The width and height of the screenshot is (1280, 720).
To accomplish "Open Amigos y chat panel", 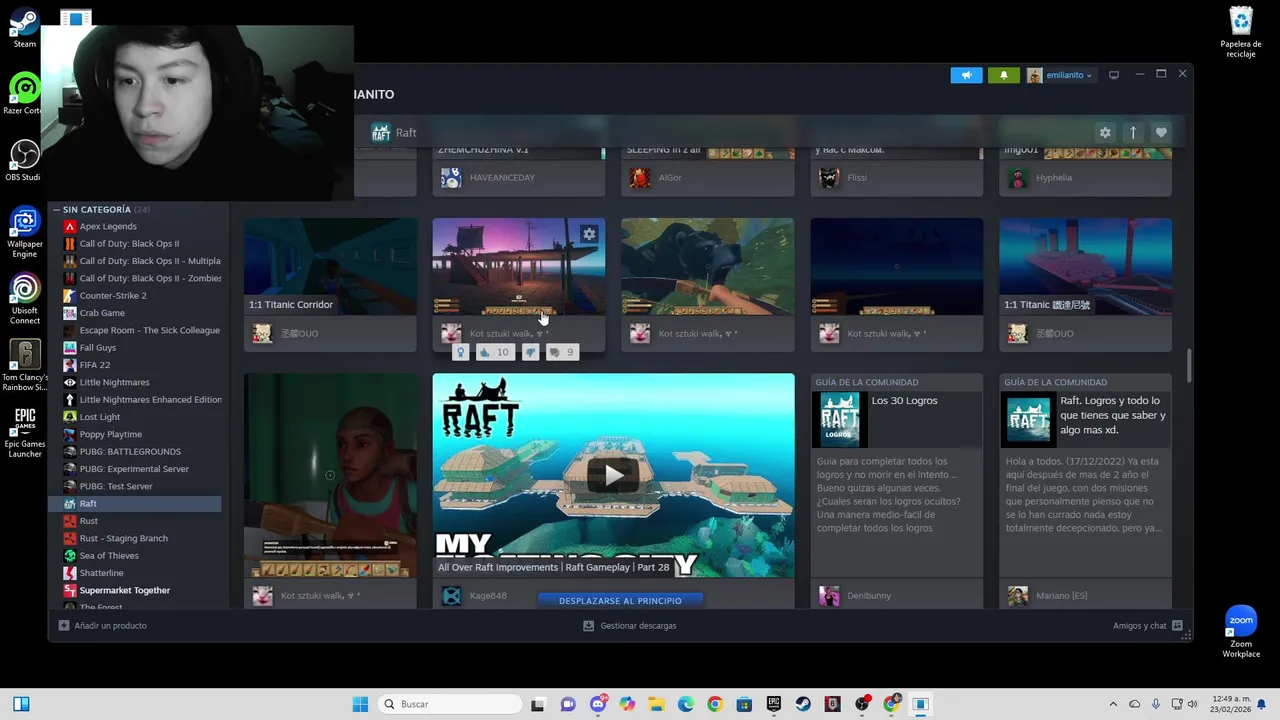I will click(x=1148, y=626).
